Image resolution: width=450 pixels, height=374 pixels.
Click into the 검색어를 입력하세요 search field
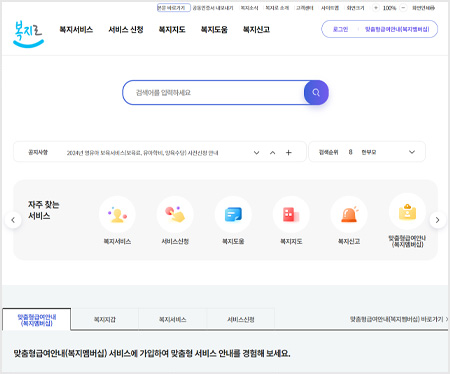point(213,92)
